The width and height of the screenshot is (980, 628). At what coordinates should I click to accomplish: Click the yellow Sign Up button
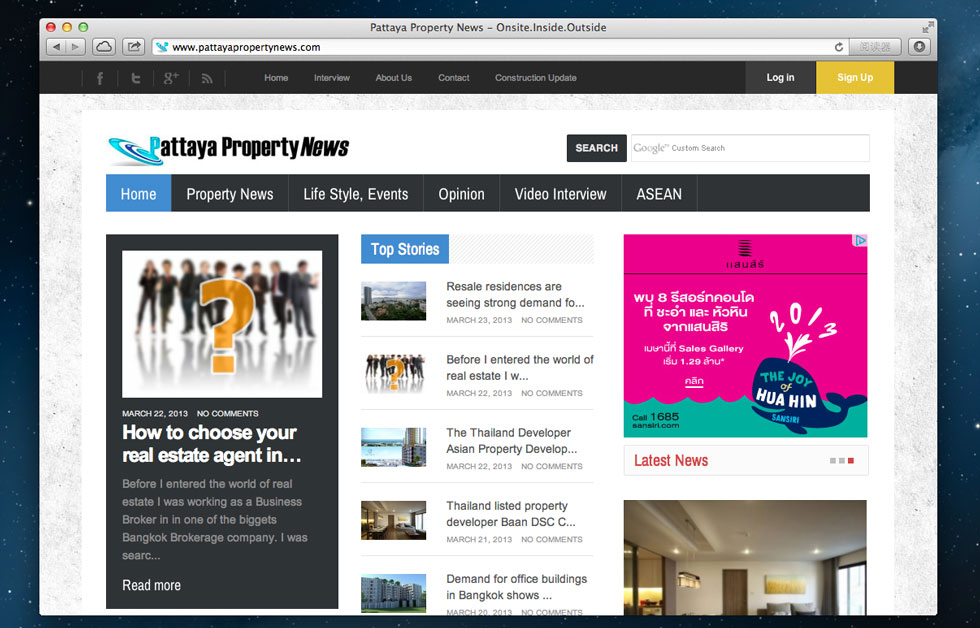coord(855,77)
